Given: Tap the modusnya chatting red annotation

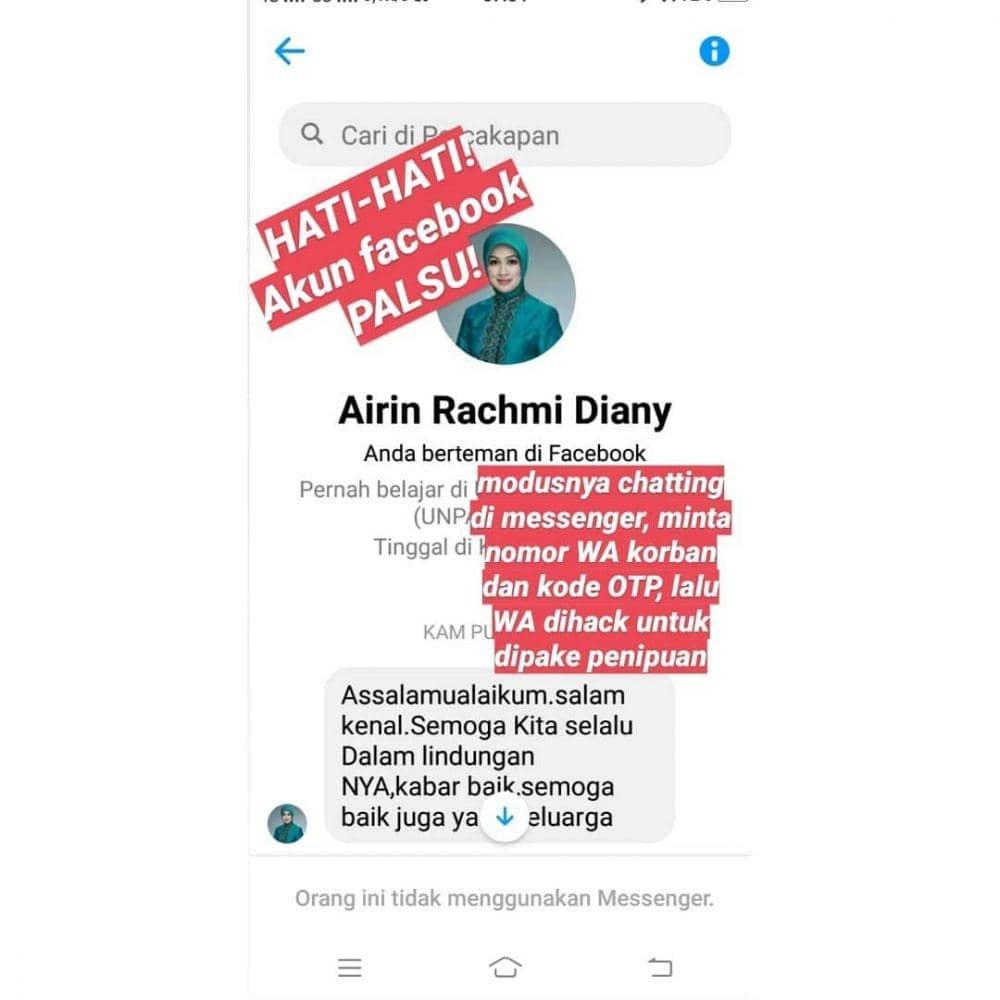Looking at the screenshot, I should pyautogui.click(x=600, y=482).
